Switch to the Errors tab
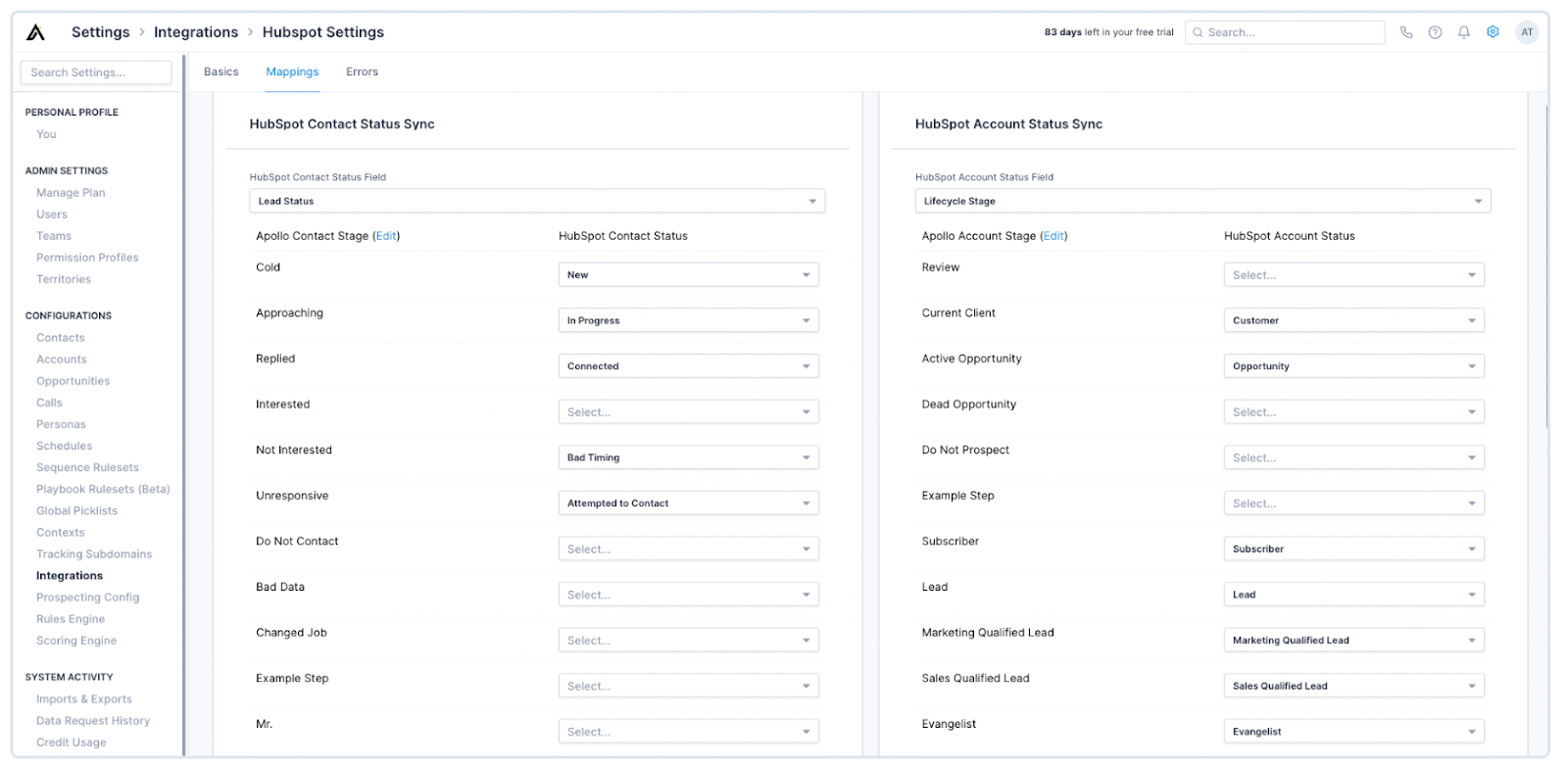 pos(362,72)
